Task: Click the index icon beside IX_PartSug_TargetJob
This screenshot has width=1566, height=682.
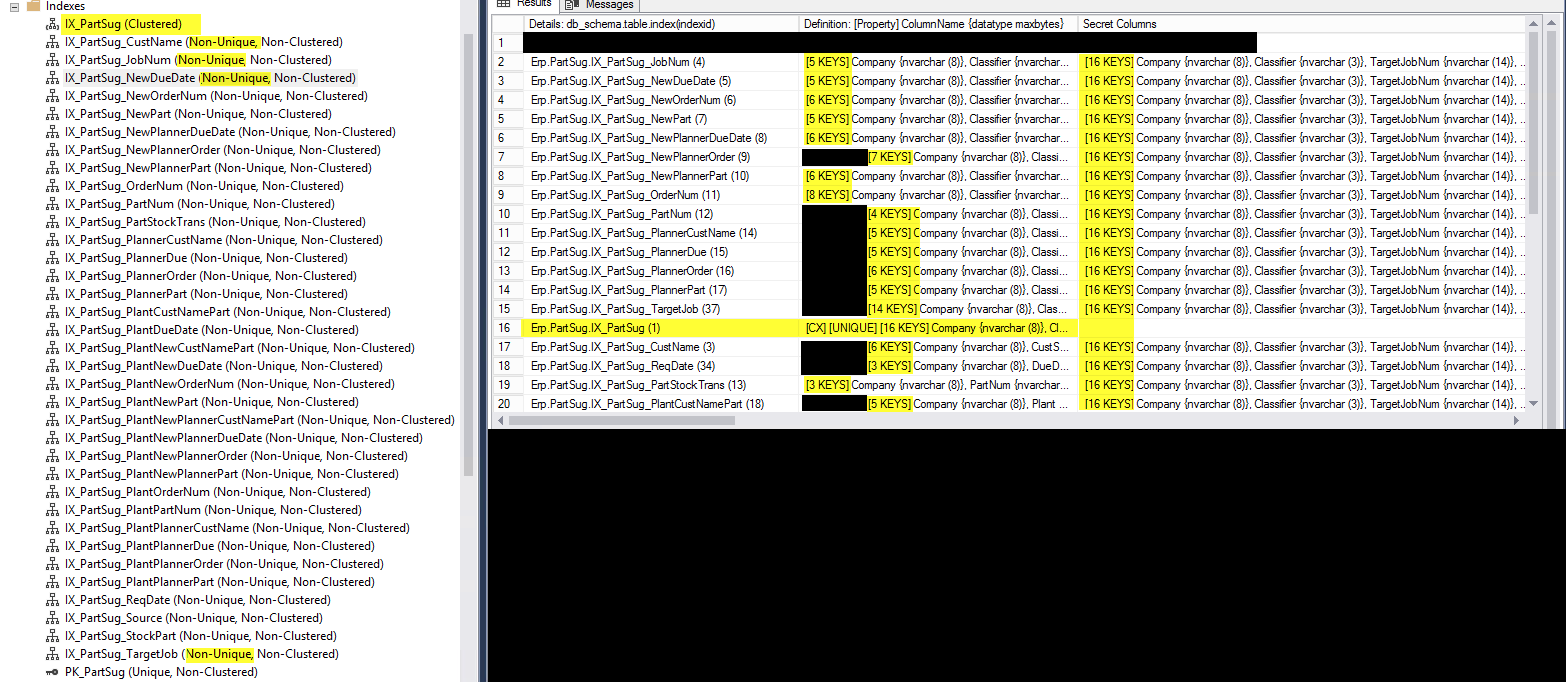Action: click(x=53, y=654)
